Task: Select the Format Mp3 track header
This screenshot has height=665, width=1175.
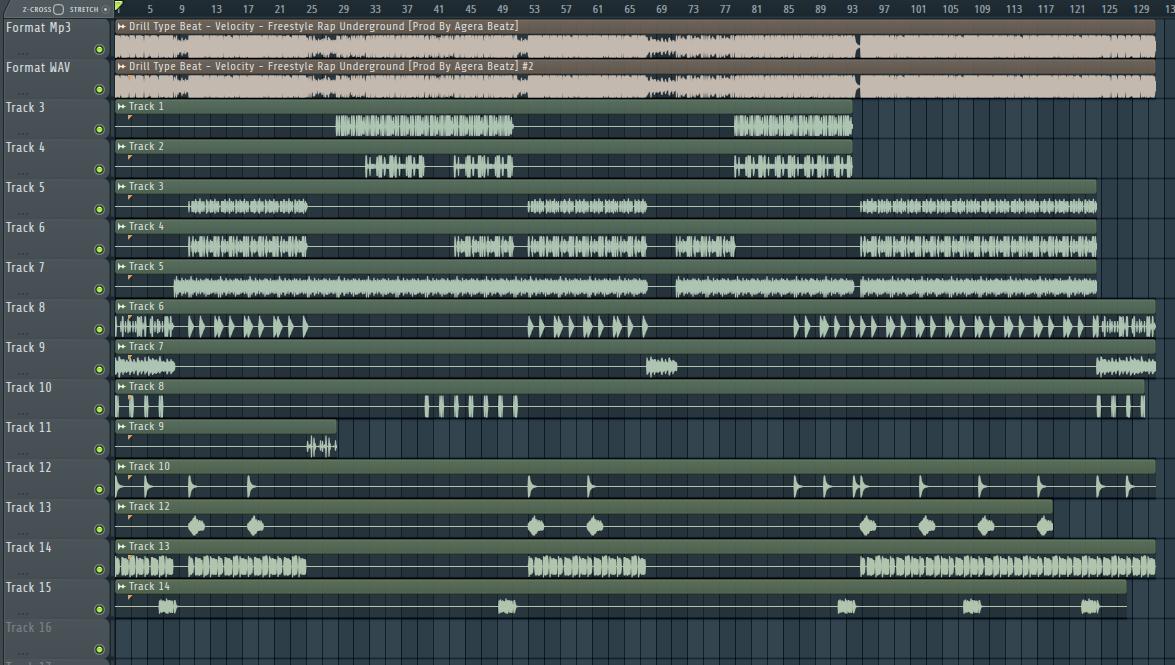Action: [x=38, y=28]
